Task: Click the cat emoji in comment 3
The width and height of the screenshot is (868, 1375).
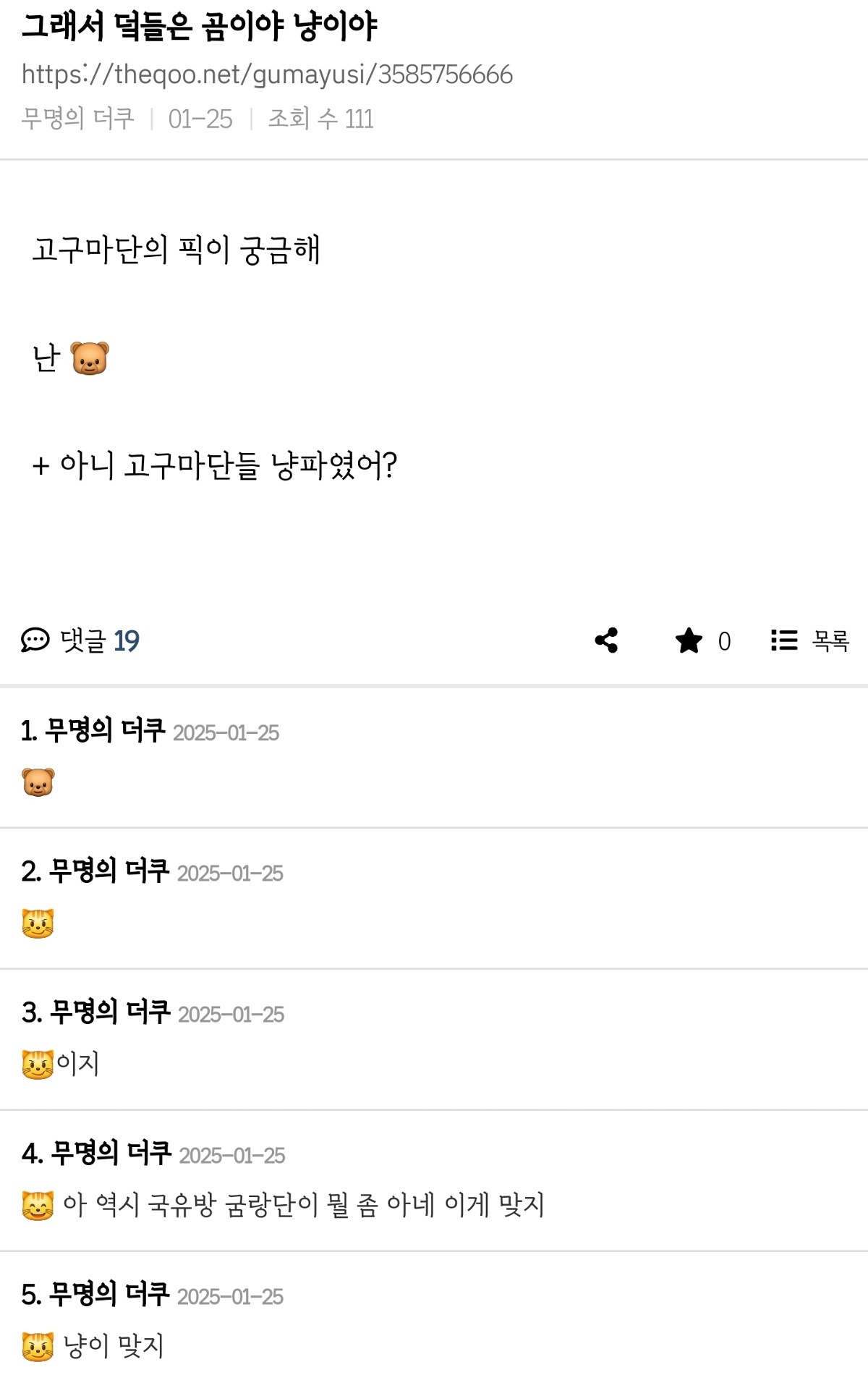Action: tap(38, 1064)
